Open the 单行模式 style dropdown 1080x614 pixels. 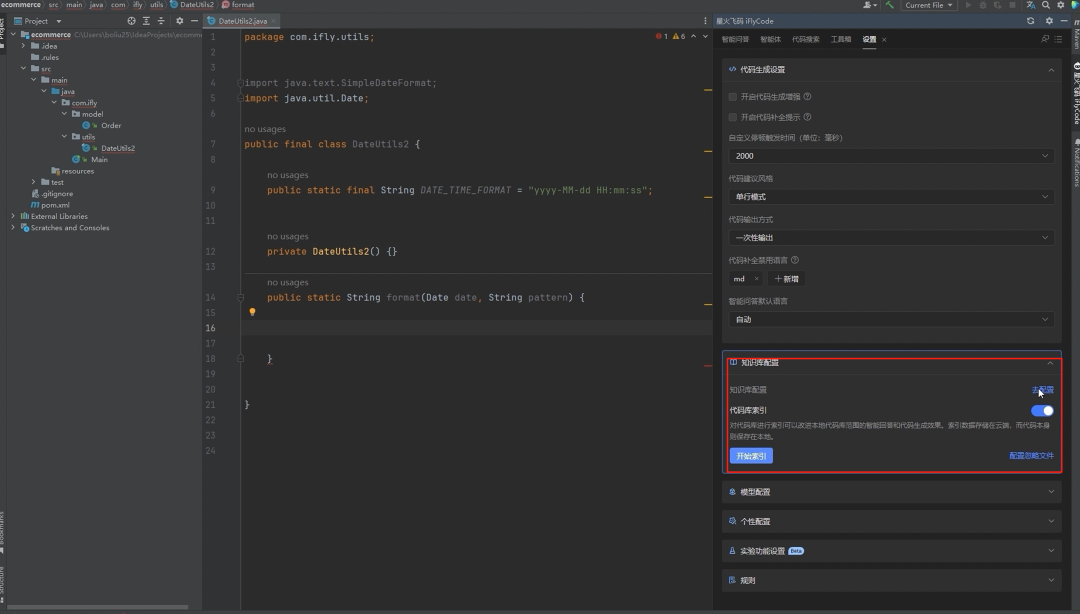coord(891,196)
